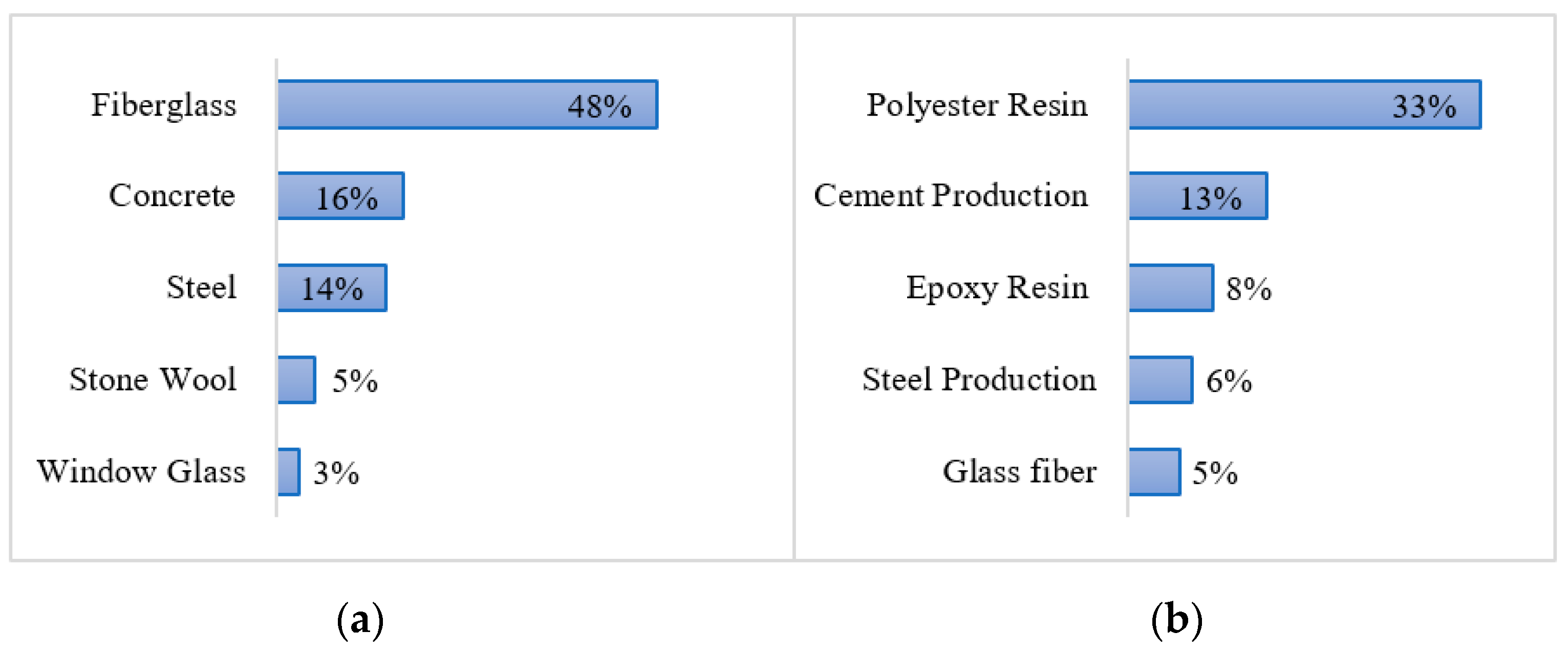Screen dimensions: 1568x653
Task: Click the Steel Production 6% value
Action: tap(1229, 381)
